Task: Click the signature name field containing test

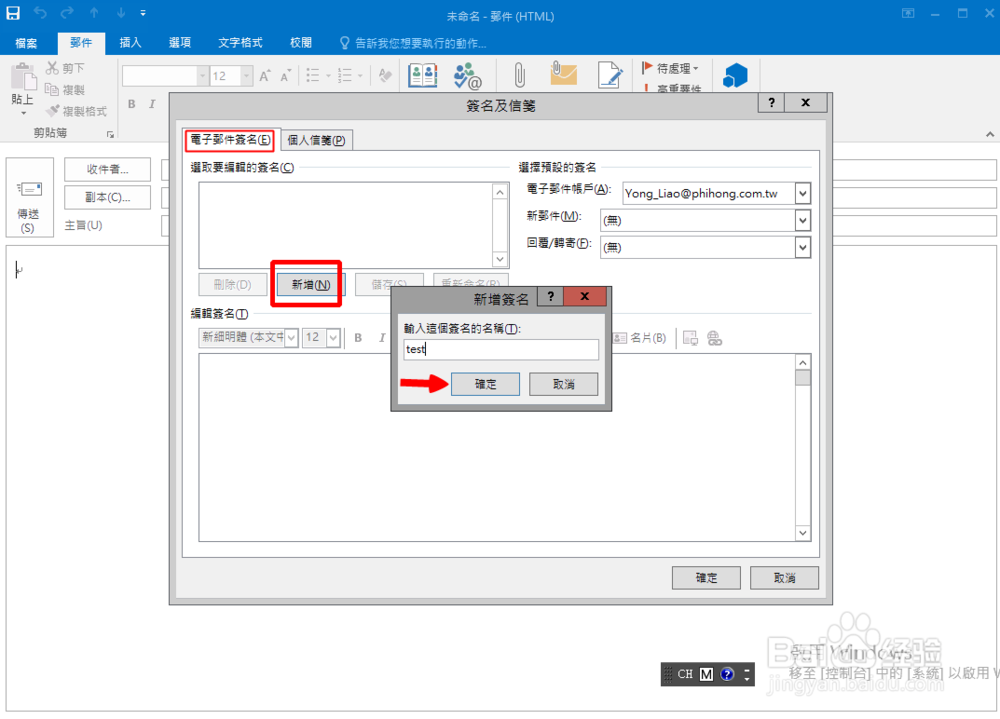Action: (500, 349)
